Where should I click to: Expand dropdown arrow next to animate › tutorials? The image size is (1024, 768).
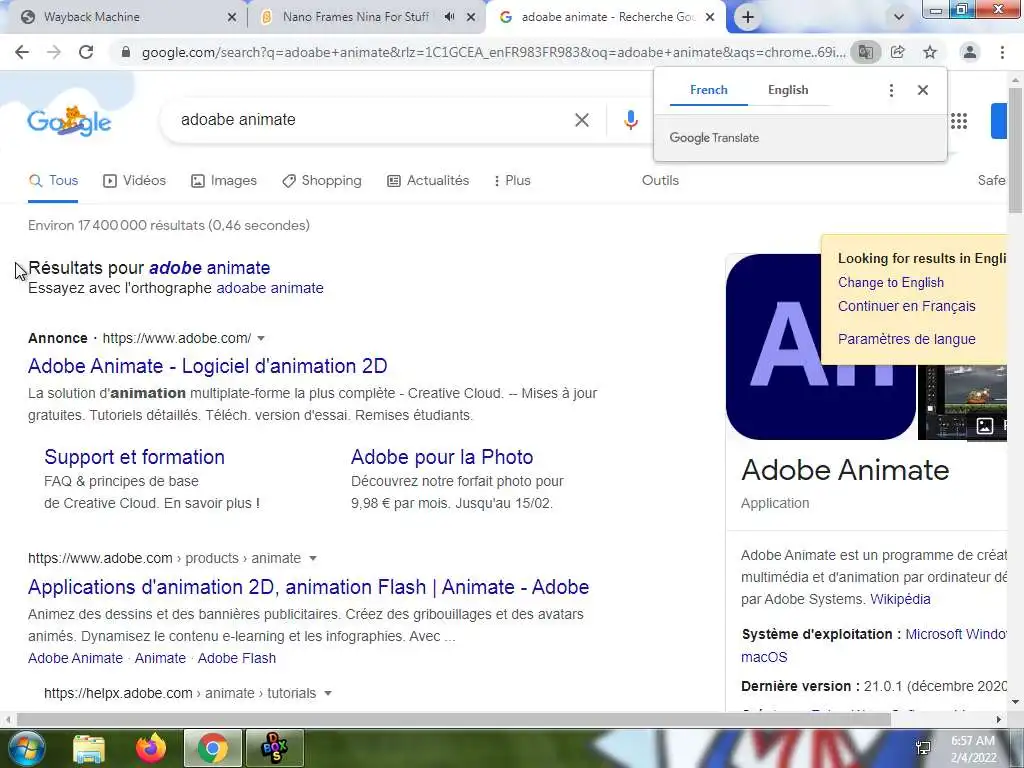tap(328, 694)
